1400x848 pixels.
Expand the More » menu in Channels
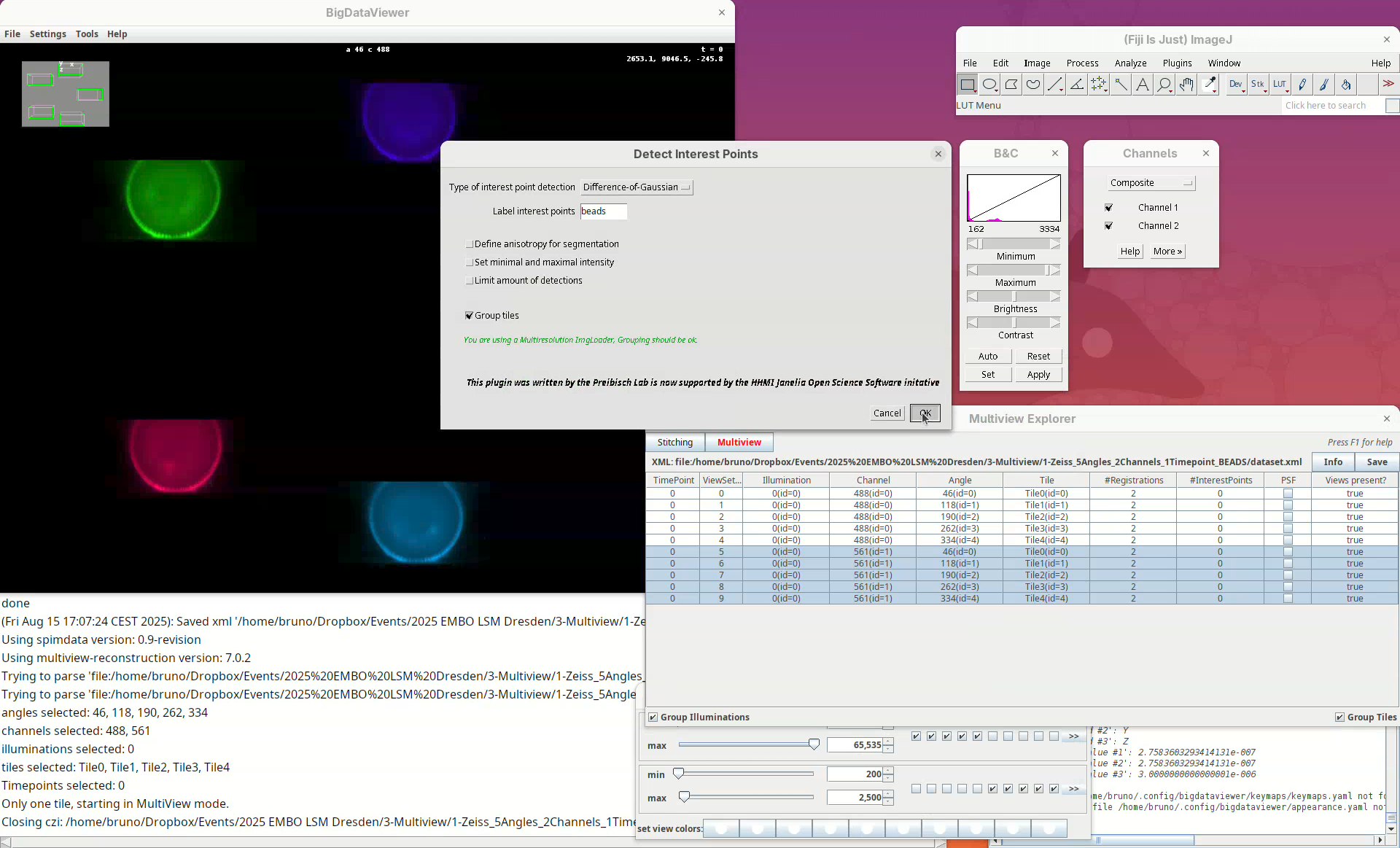tap(1167, 252)
